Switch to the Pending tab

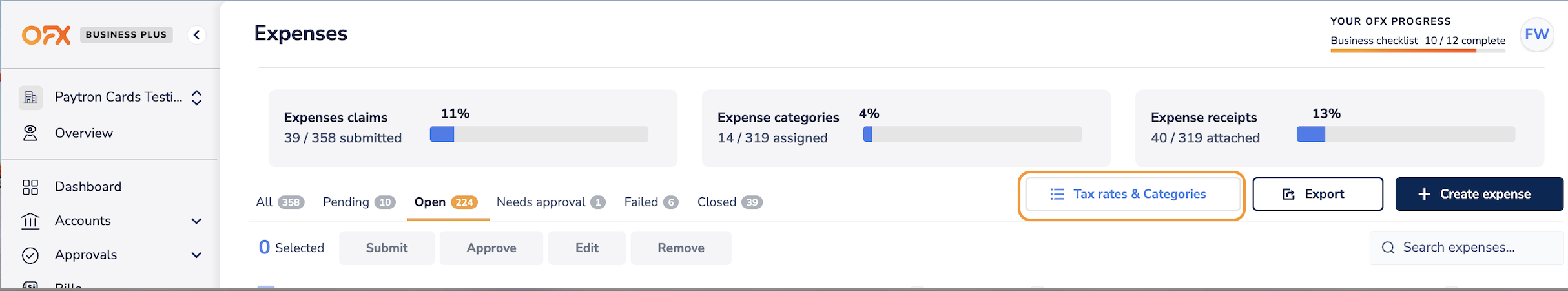[358, 202]
